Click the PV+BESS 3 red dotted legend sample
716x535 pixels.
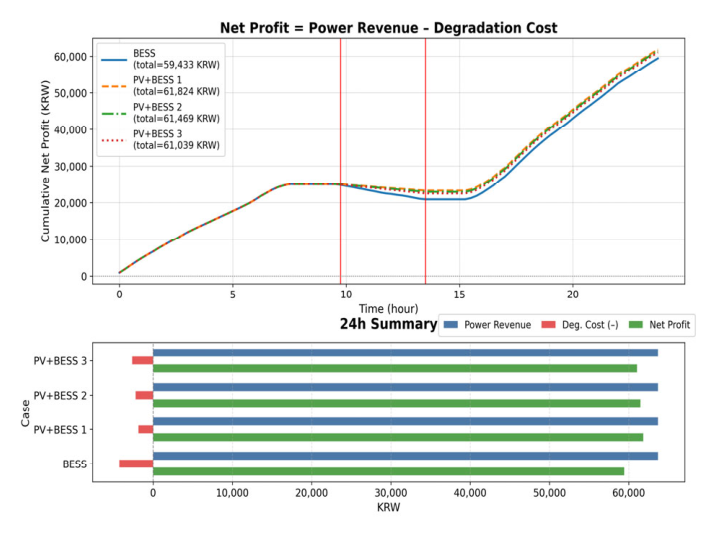coord(114,140)
